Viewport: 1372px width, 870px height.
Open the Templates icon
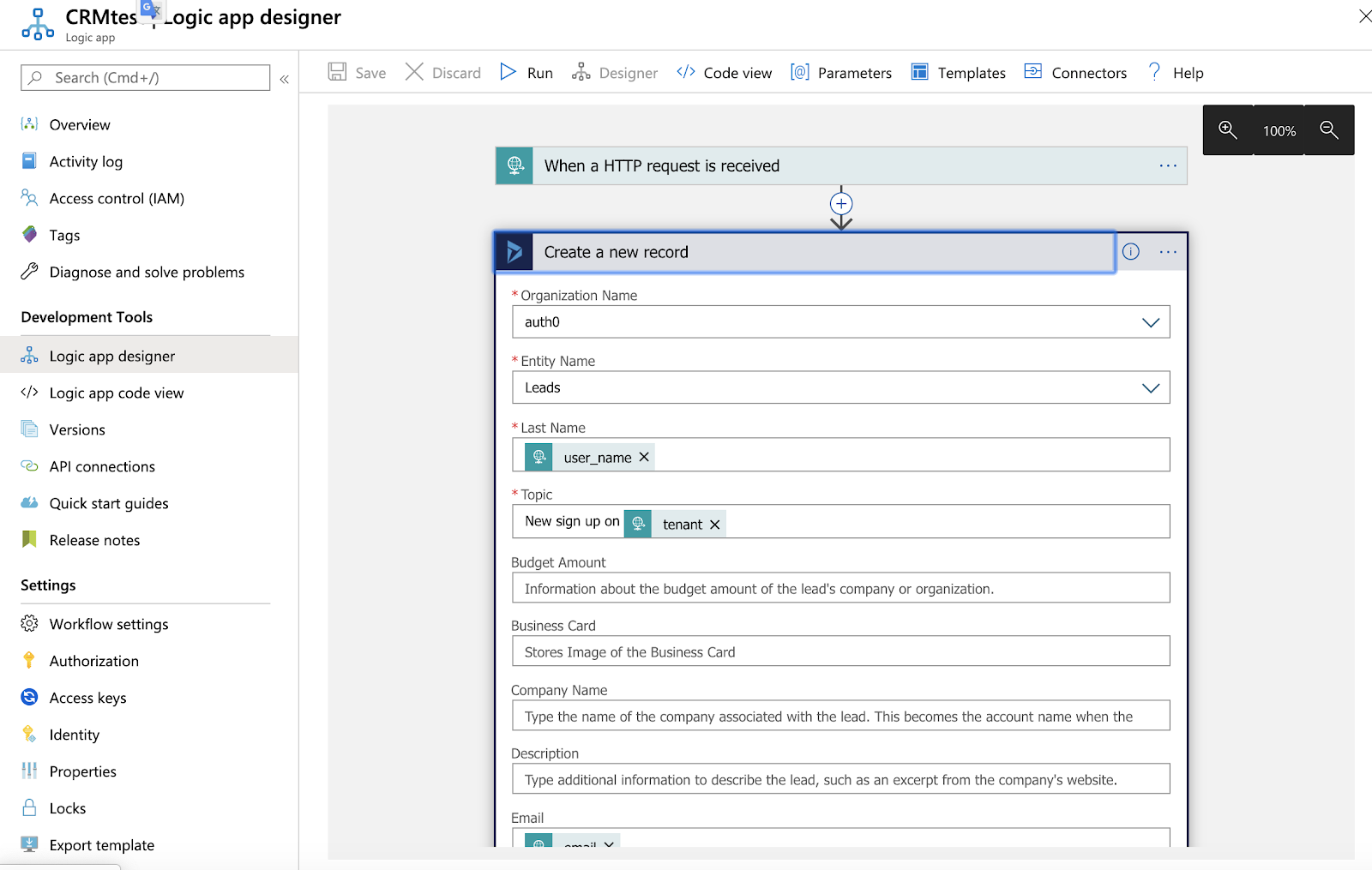tap(919, 72)
